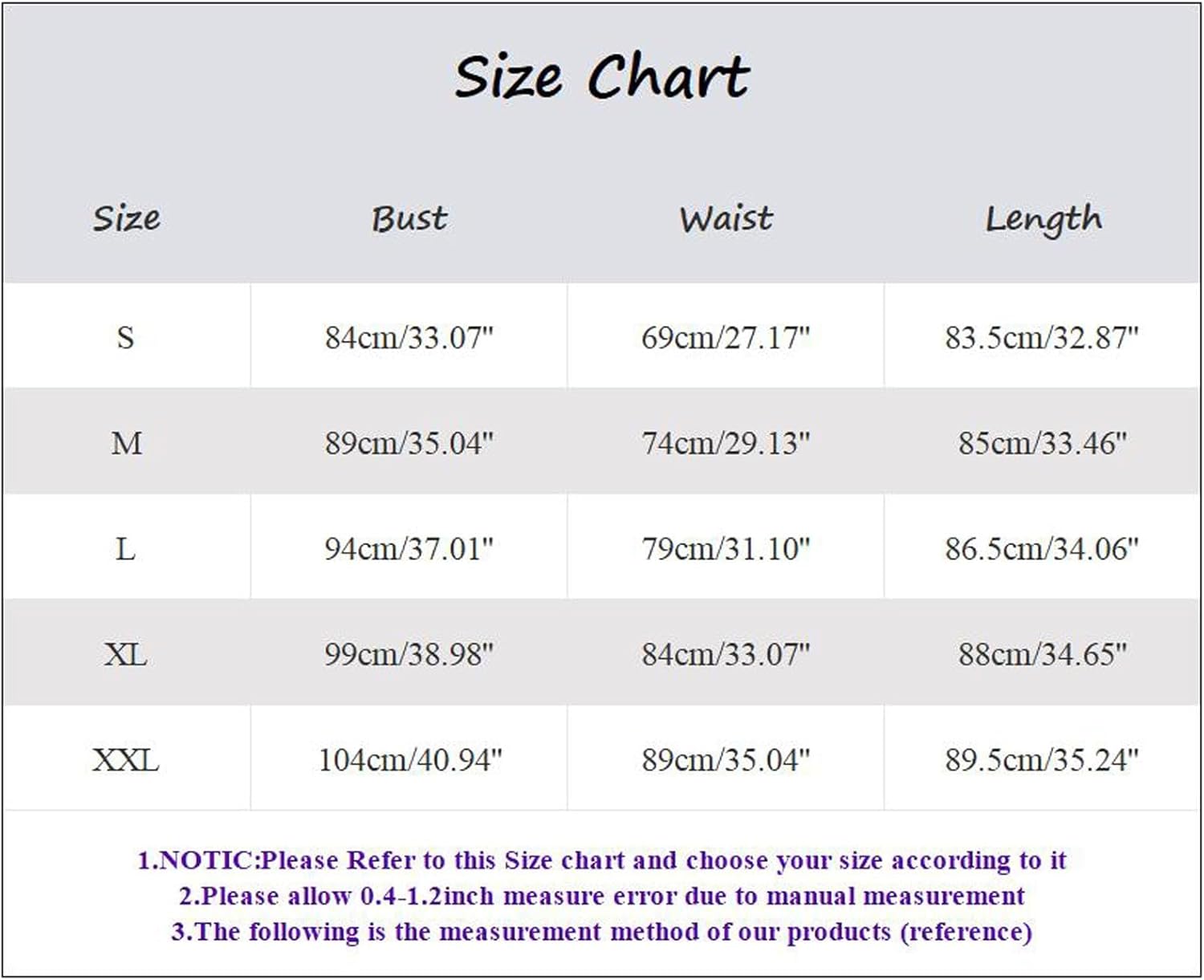
Task: Select the 86.5cm/34.06" length cell
Action: (x=1042, y=549)
